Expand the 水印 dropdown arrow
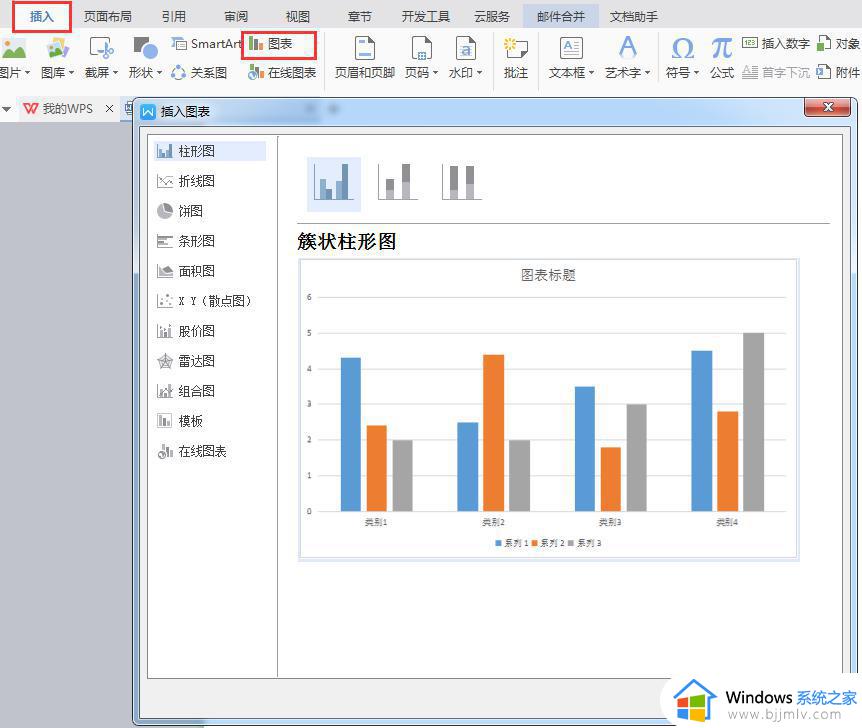 click(x=479, y=73)
